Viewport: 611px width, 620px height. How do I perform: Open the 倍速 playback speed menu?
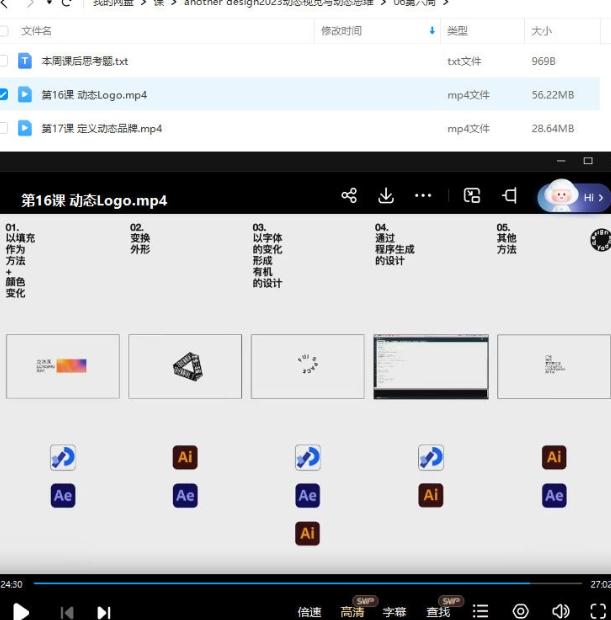coord(310,612)
